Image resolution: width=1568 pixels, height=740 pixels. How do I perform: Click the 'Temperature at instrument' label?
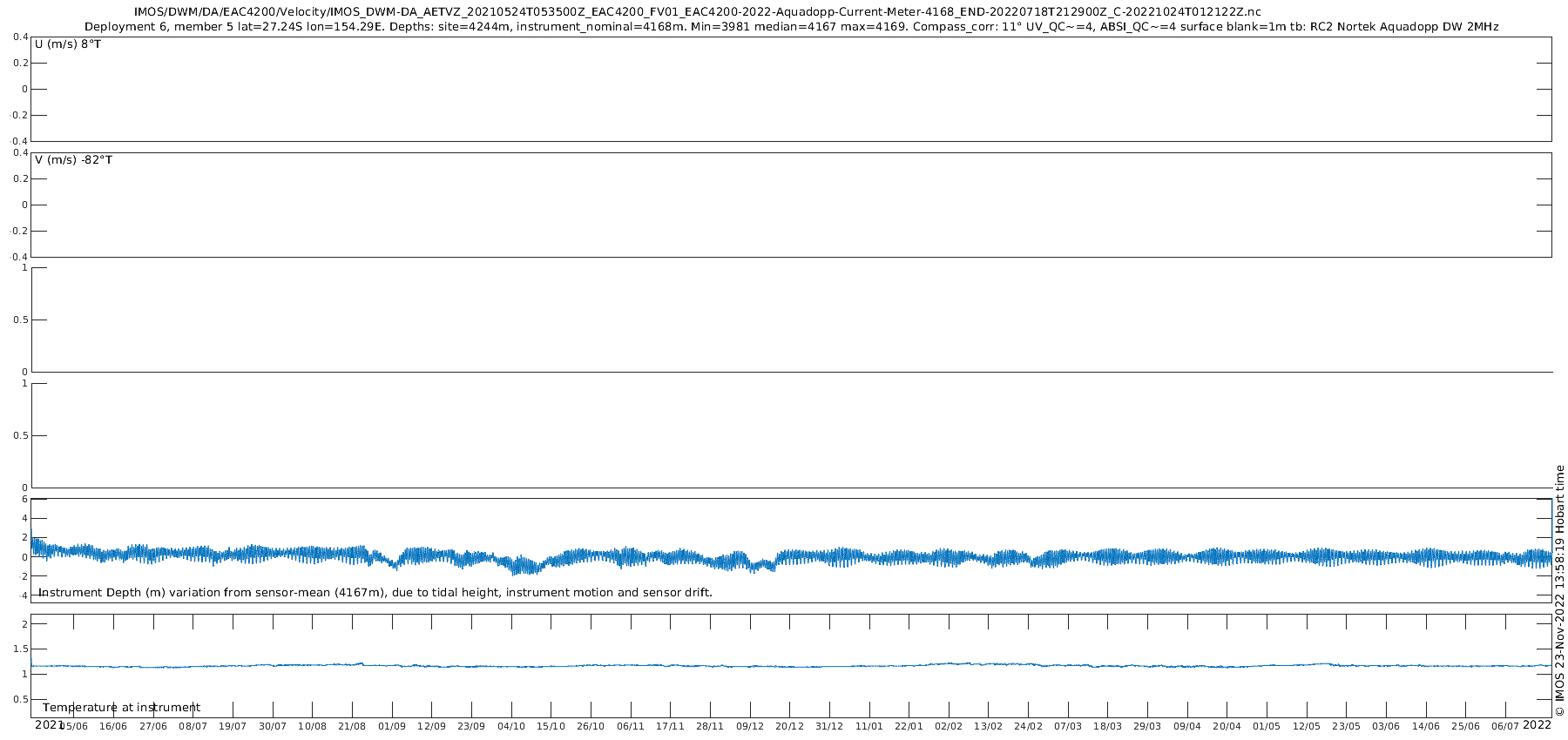pyautogui.click(x=121, y=708)
